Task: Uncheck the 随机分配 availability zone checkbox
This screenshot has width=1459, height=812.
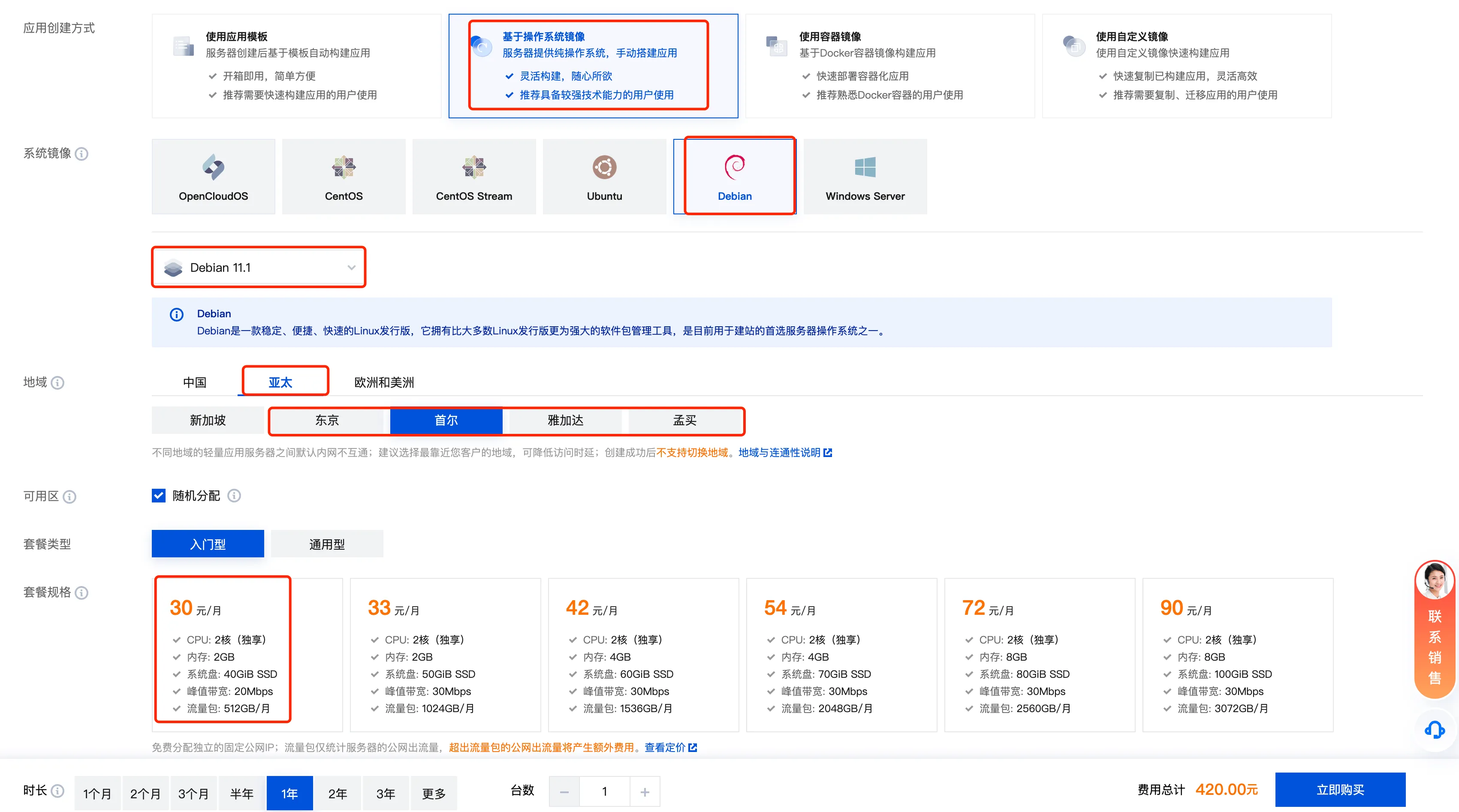Action: click(159, 496)
